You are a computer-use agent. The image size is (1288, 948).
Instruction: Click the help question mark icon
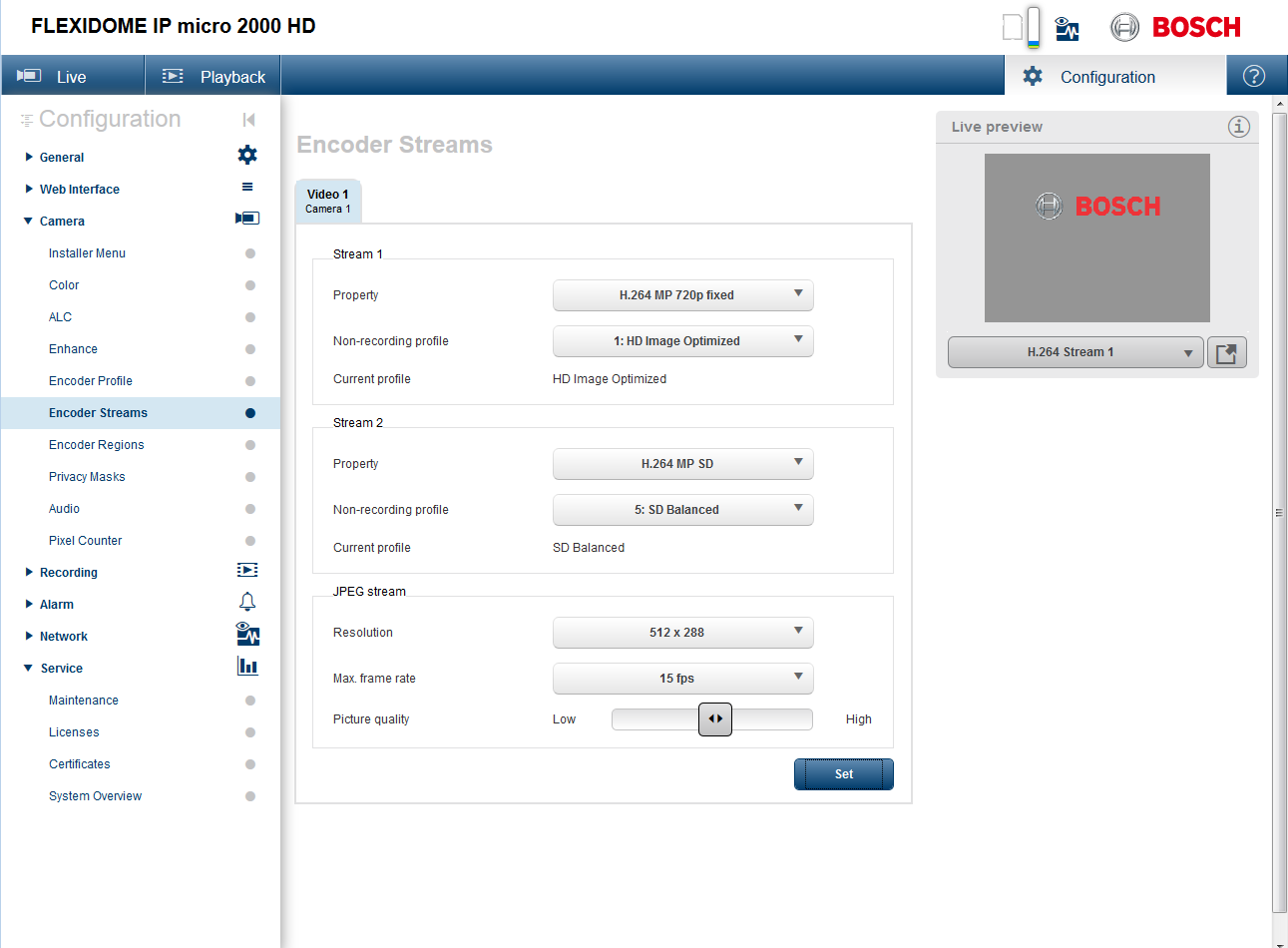1254,76
